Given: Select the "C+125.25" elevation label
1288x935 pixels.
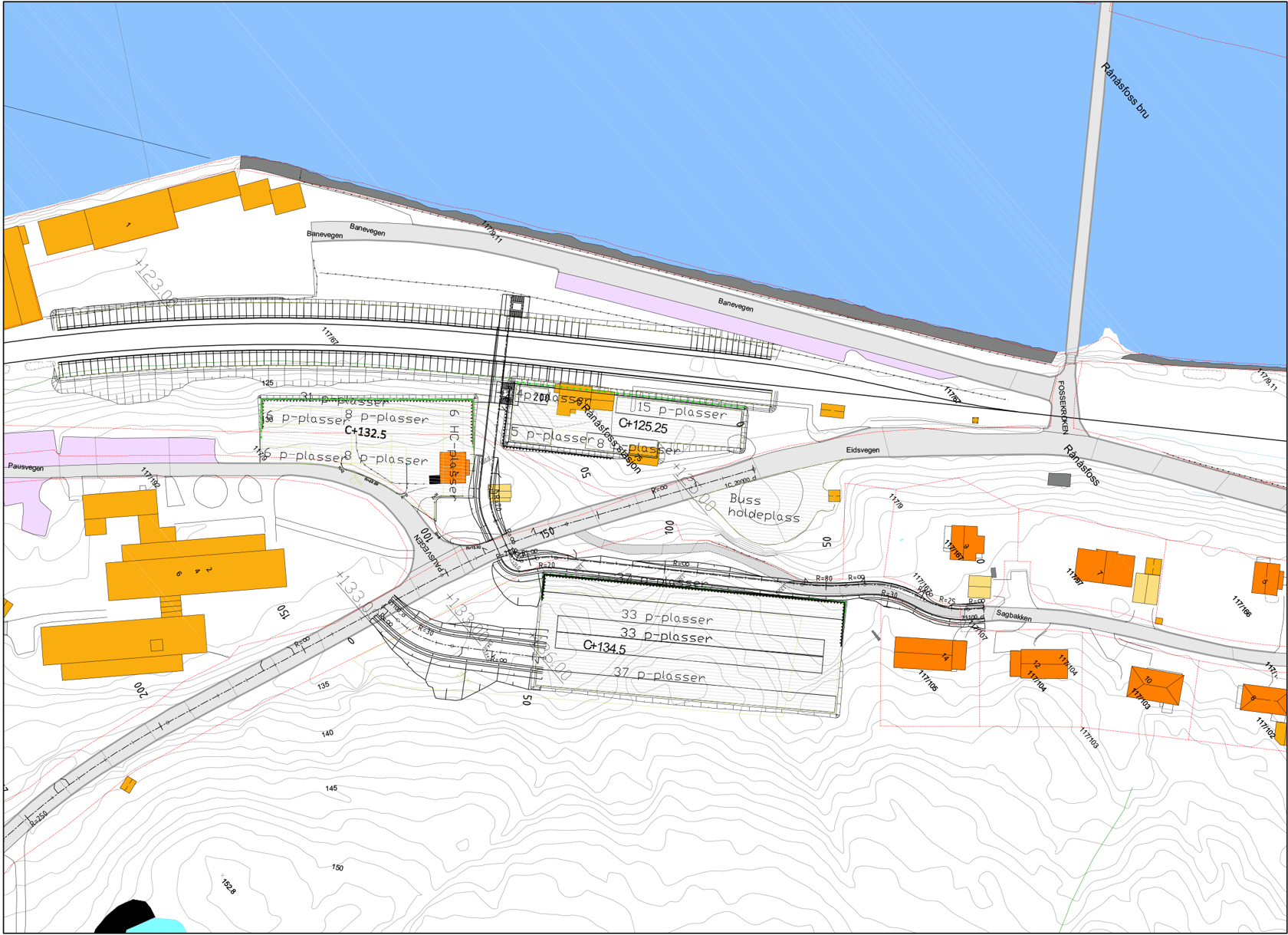Looking at the screenshot, I should (x=642, y=426).
